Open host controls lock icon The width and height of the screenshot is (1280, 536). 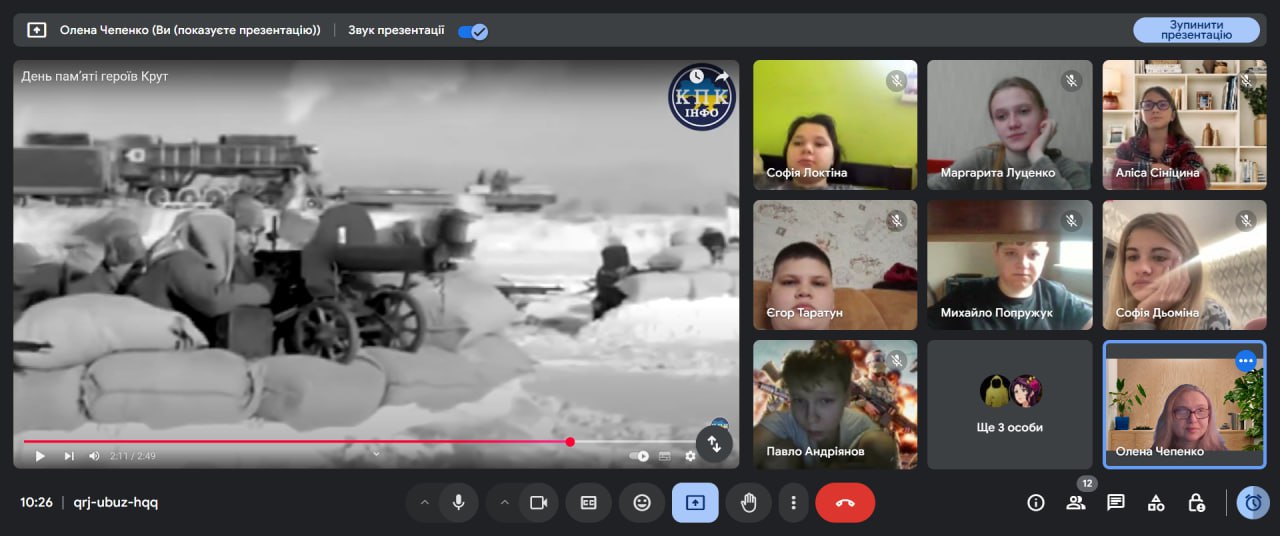click(1196, 503)
